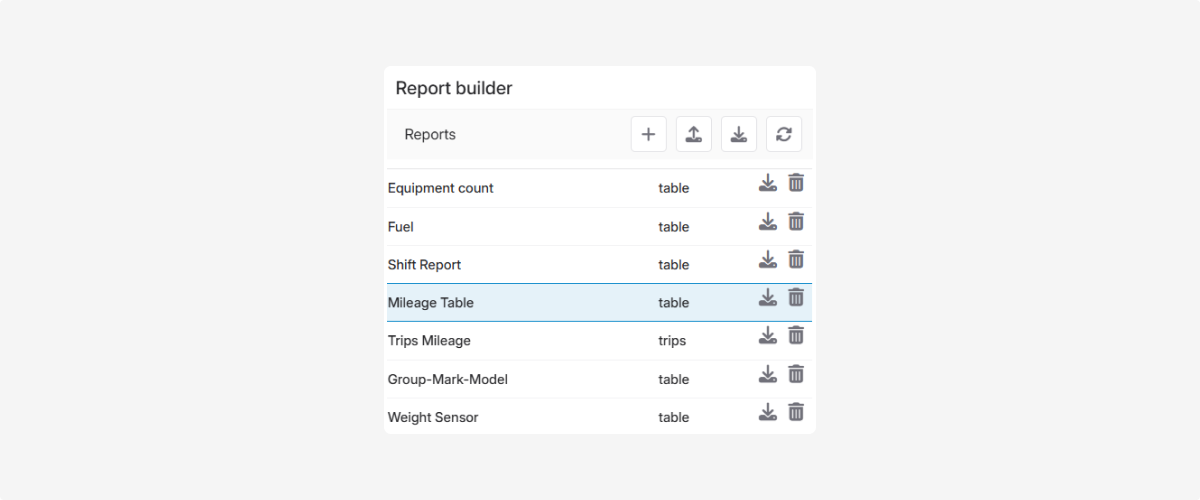The width and height of the screenshot is (1200, 500).
Task: Download the Trips Mileage report
Action: point(767,335)
